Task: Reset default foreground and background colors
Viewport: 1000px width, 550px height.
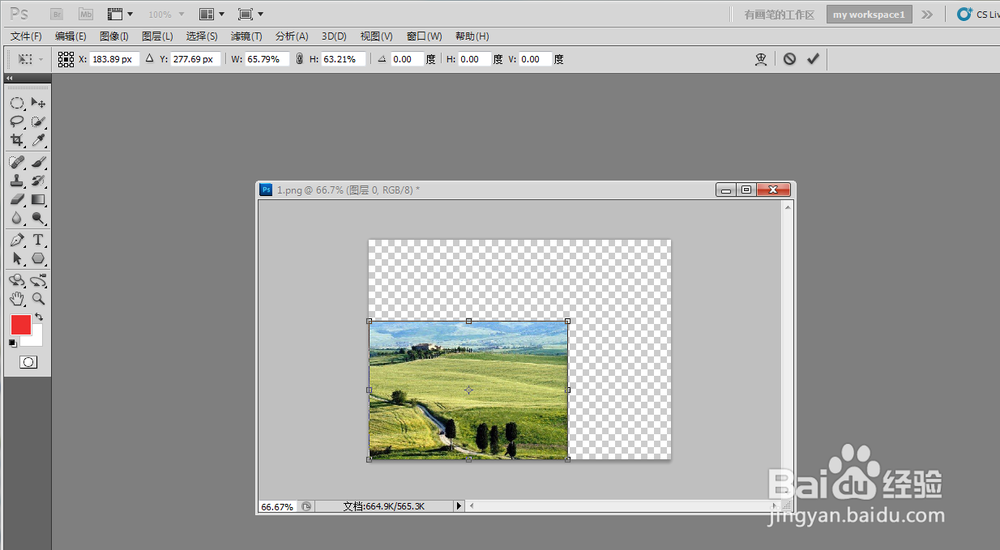Action: (13, 343)
